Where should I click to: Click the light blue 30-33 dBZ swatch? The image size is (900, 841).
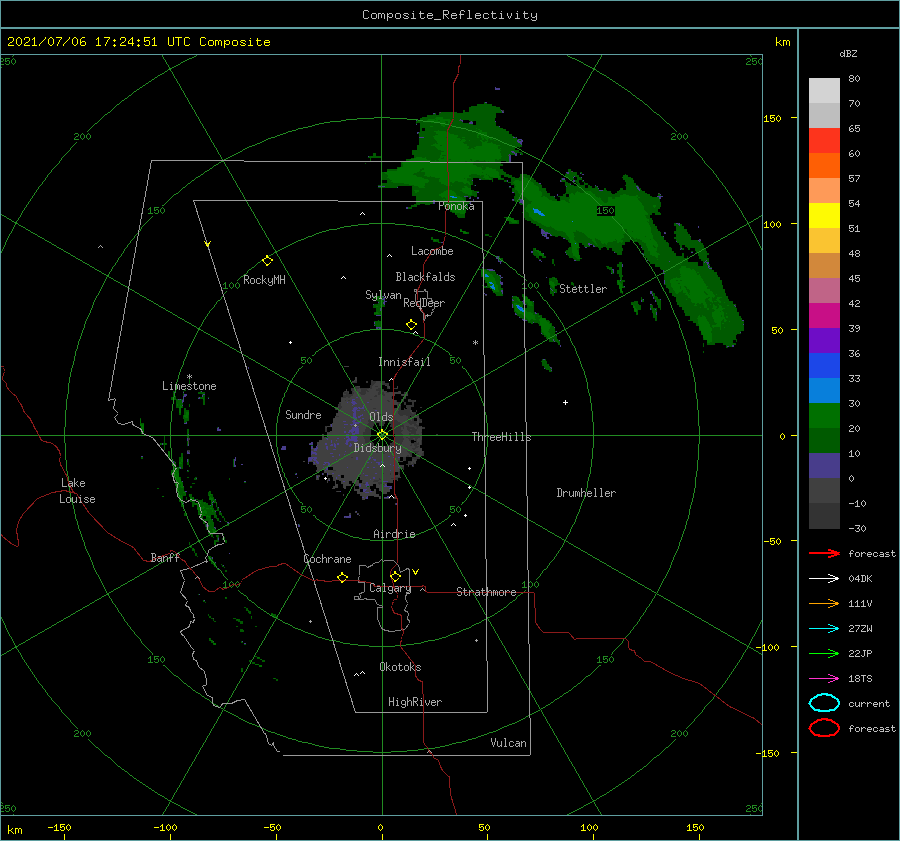click(x=824, y=390)
